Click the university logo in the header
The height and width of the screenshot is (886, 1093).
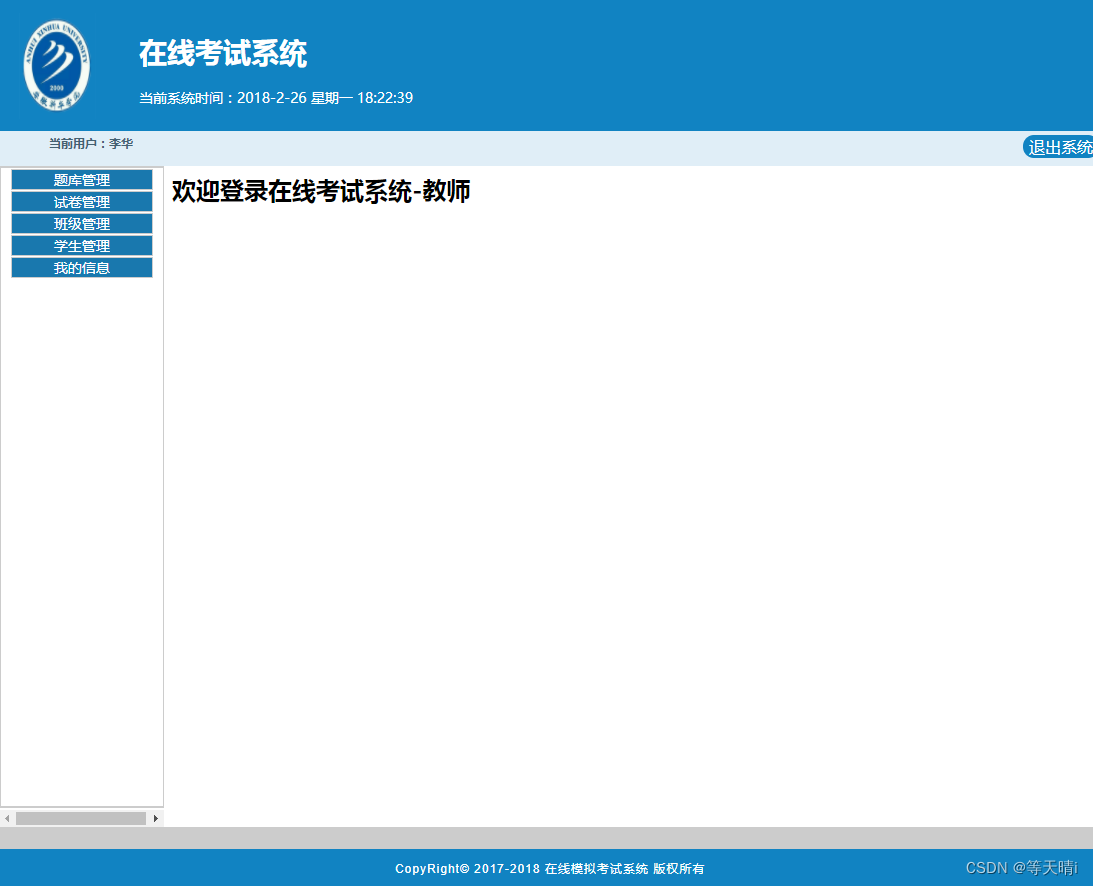click(x=55, y=64)
